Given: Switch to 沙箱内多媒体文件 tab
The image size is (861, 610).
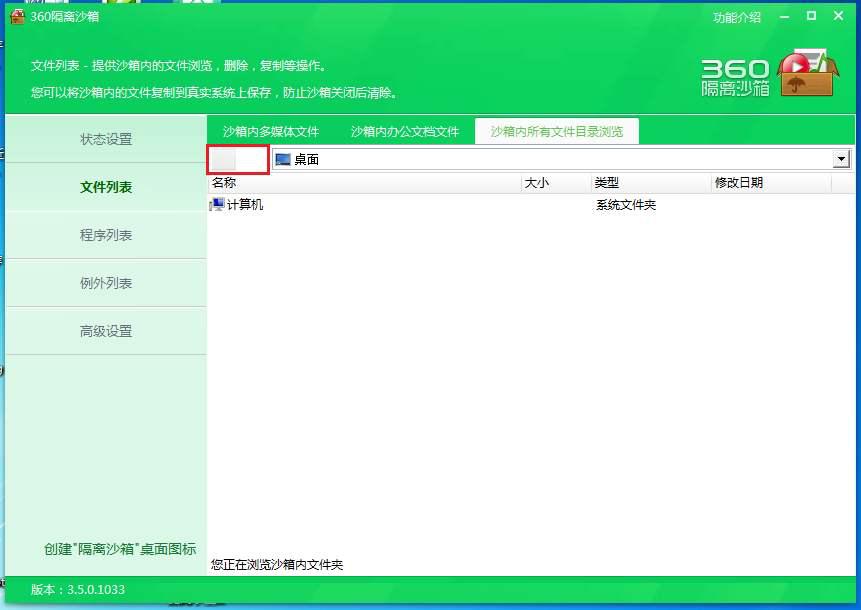Looking at the screenshot, I should [271, 132].
